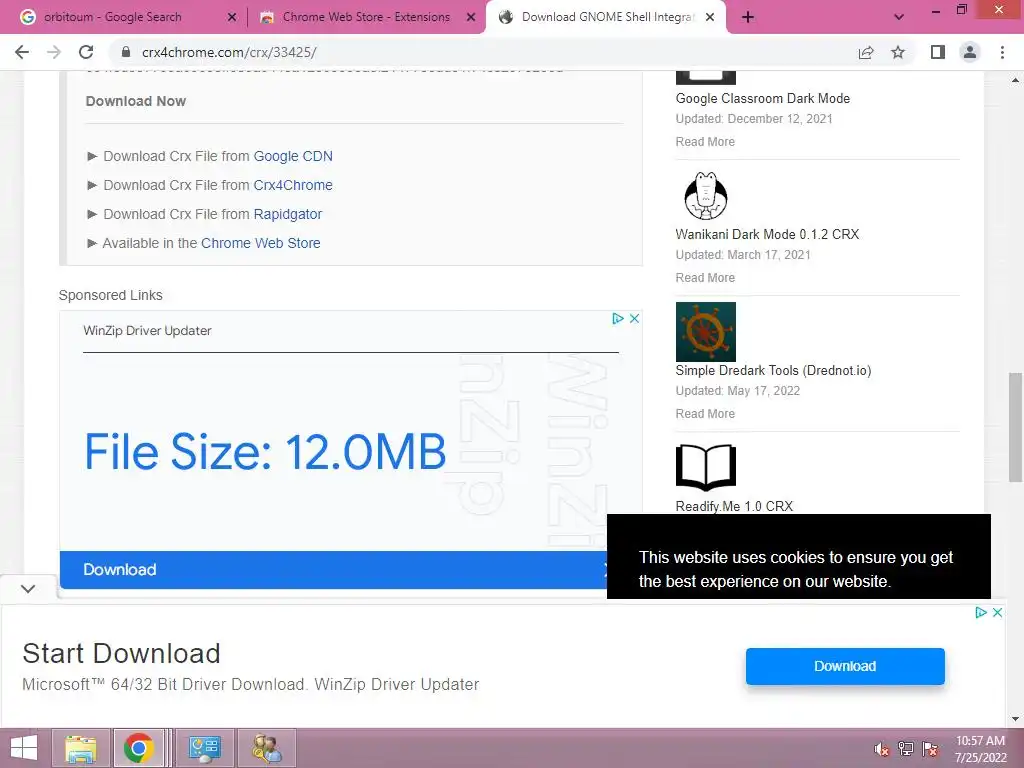Image resolution: width=1024 pixels, height=768 pixels.
Task: Open Simple Dredark Tools (Drednot.io) link
Action: 773,370
